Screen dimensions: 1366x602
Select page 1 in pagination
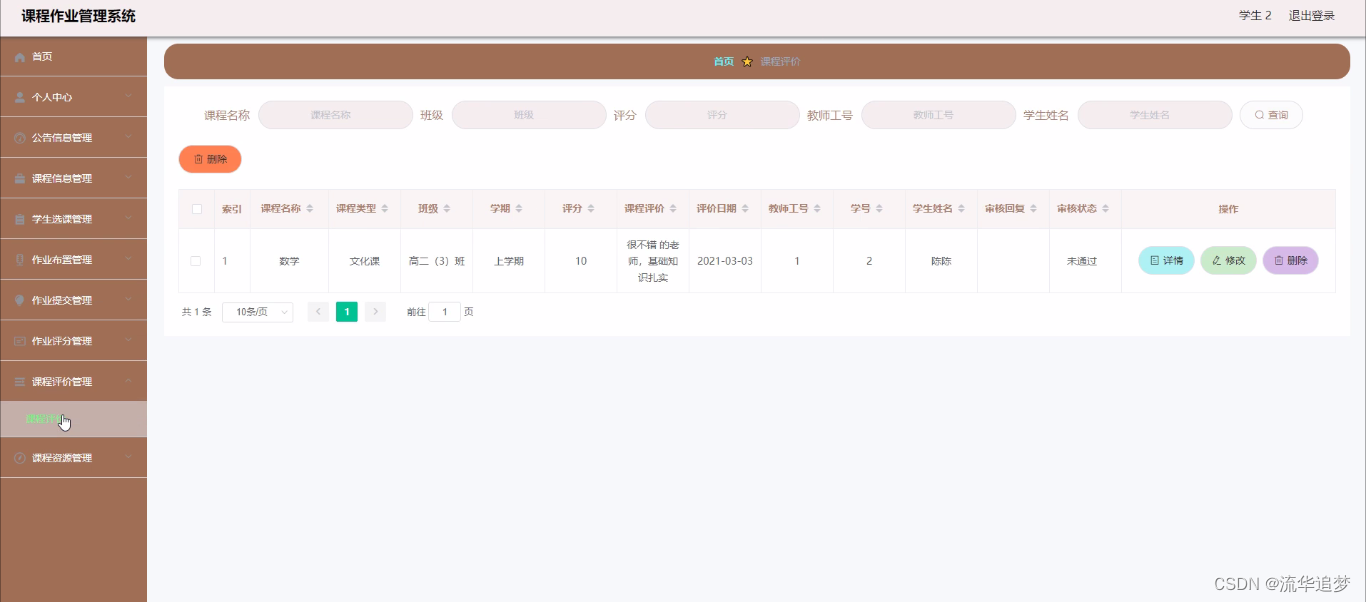tap(347, 312)
